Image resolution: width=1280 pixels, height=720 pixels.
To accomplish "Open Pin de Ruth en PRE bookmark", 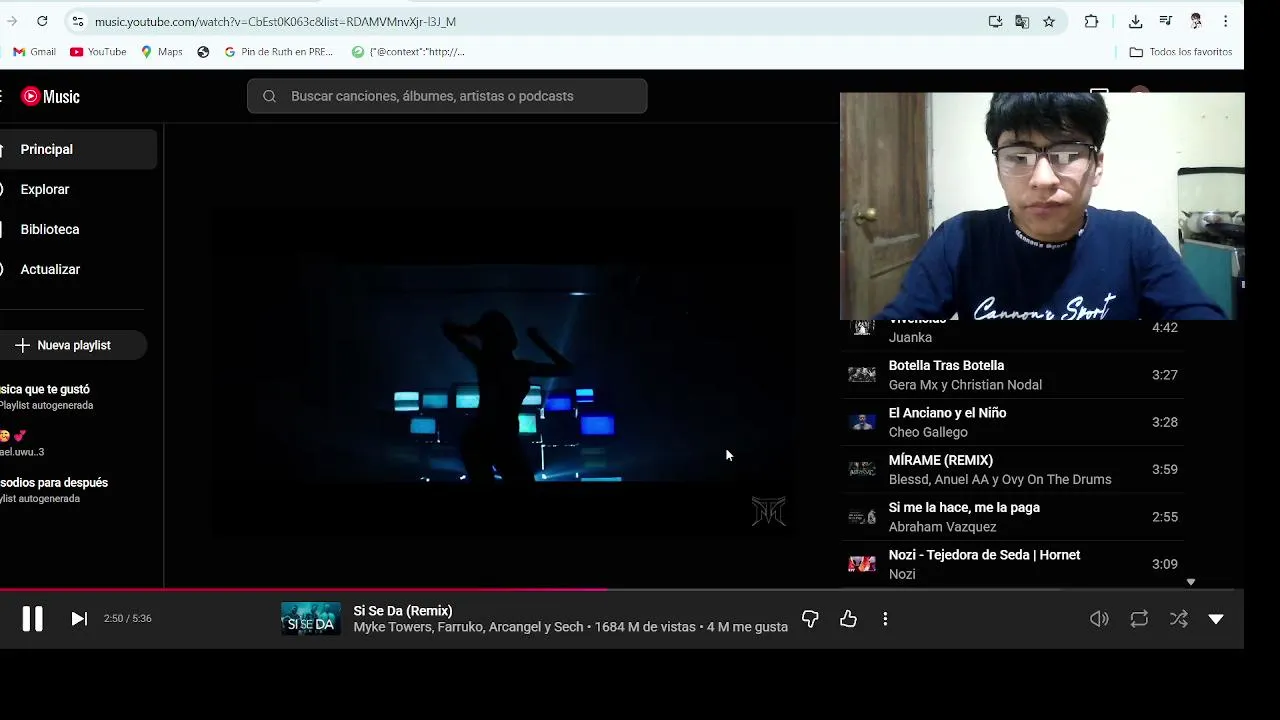I will point(278,52).
